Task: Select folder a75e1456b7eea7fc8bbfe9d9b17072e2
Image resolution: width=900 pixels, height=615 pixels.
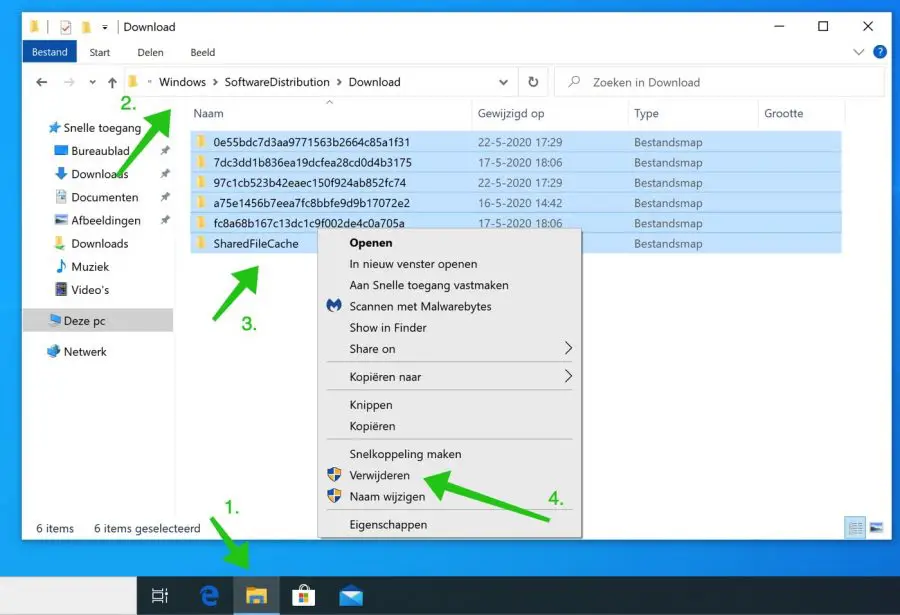Action: 515,203
